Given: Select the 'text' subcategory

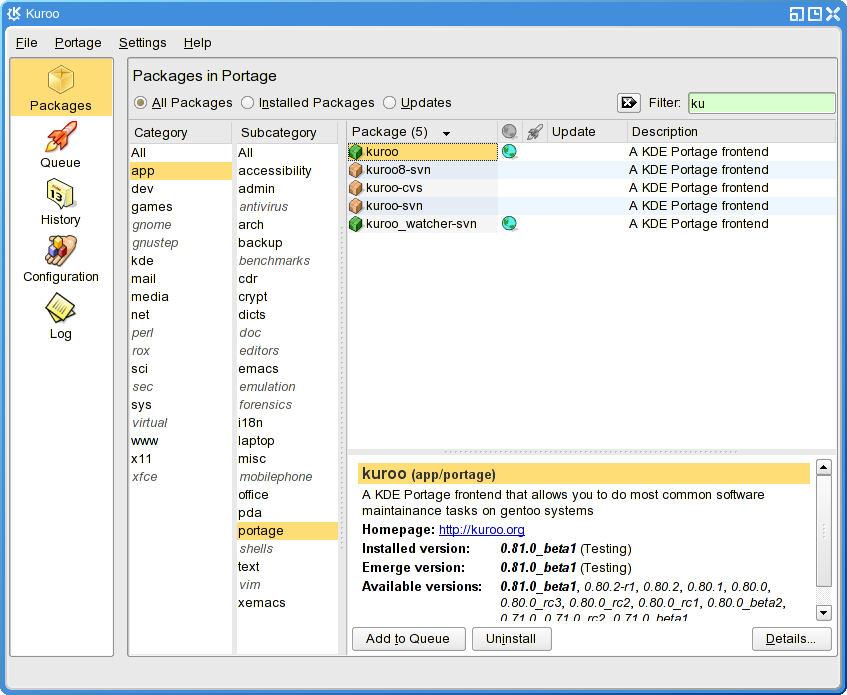Looking at the screenshot, I should tap(287, 567).
